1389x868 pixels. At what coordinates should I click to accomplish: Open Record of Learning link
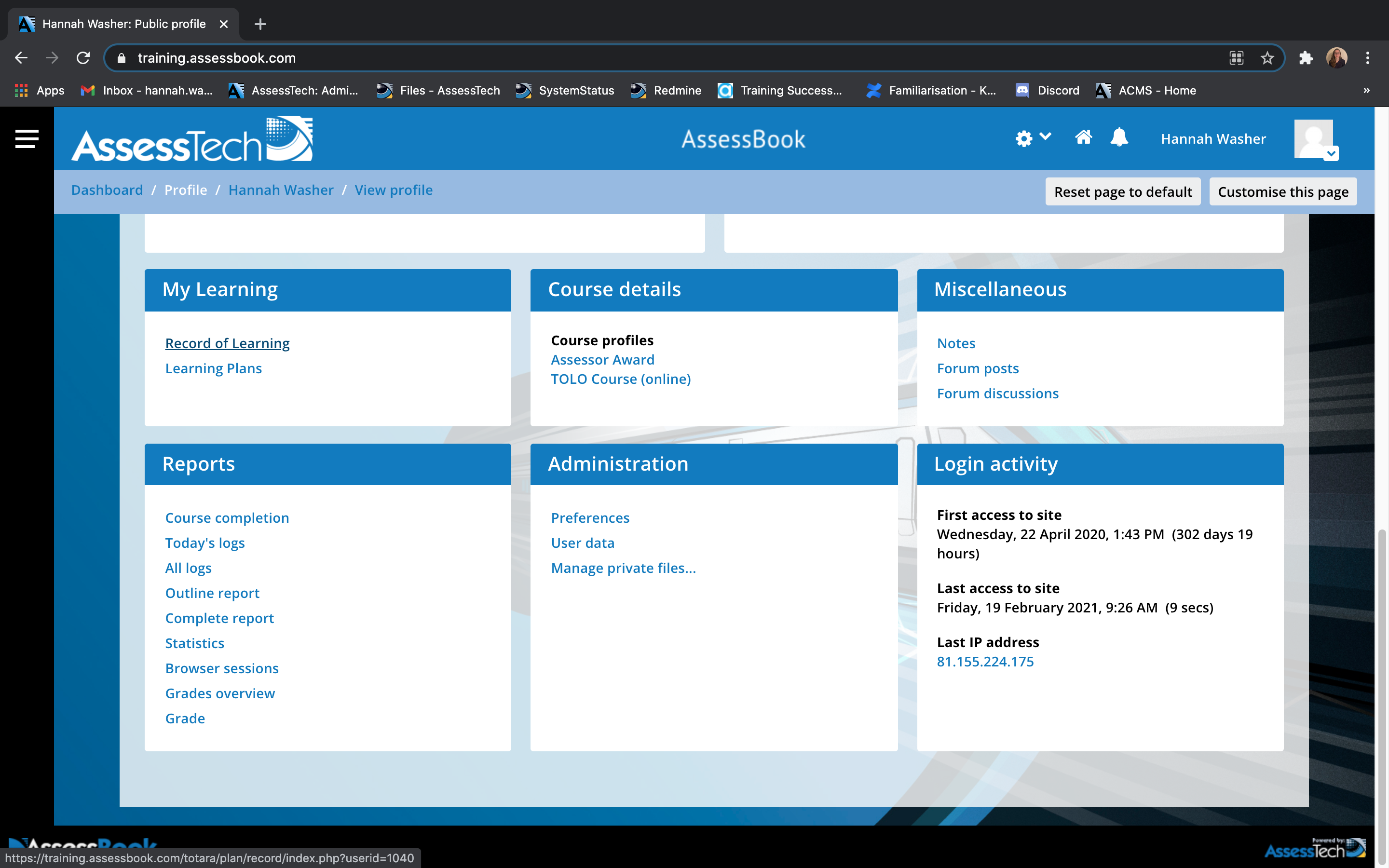tap(227, 343)
